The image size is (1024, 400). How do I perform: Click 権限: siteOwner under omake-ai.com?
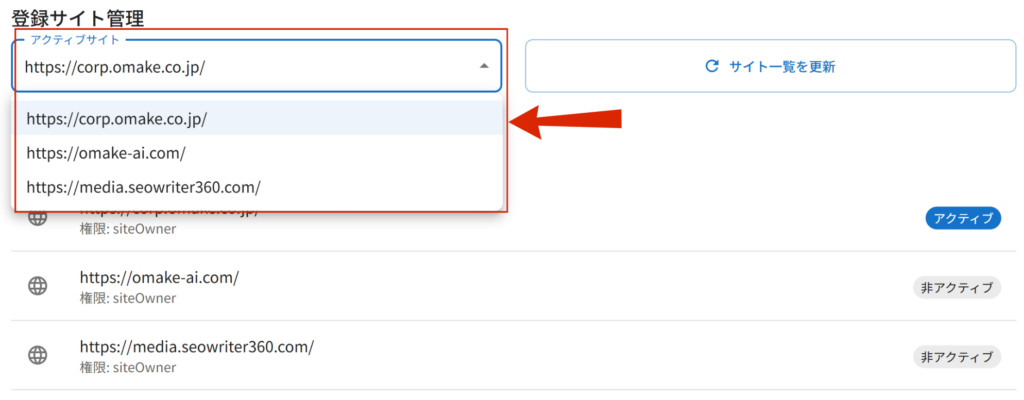click(128, 299)
